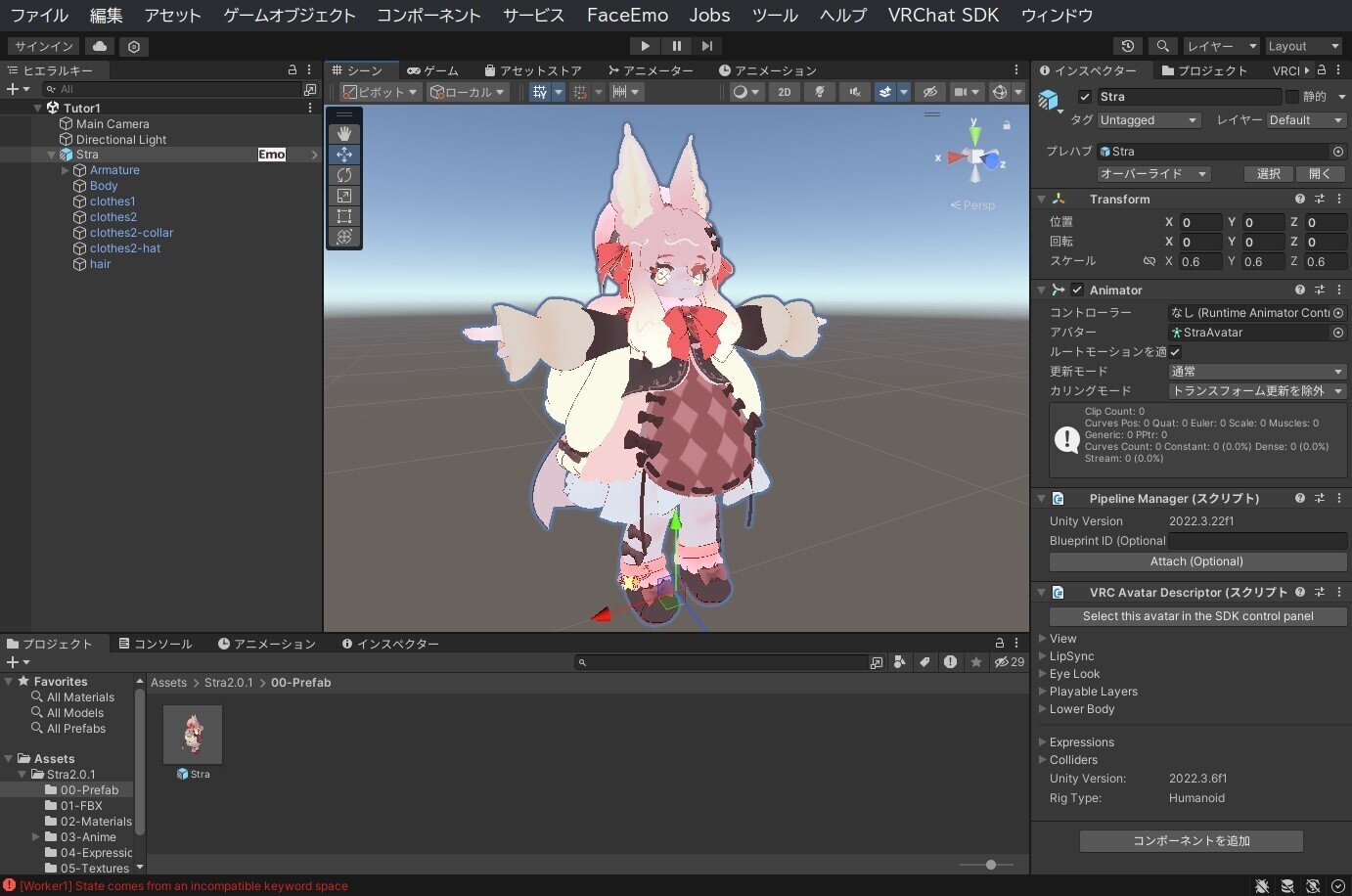Toggle 2D scene view mode
Viewport: 1352px width, 896px height.
pos(784,92)
